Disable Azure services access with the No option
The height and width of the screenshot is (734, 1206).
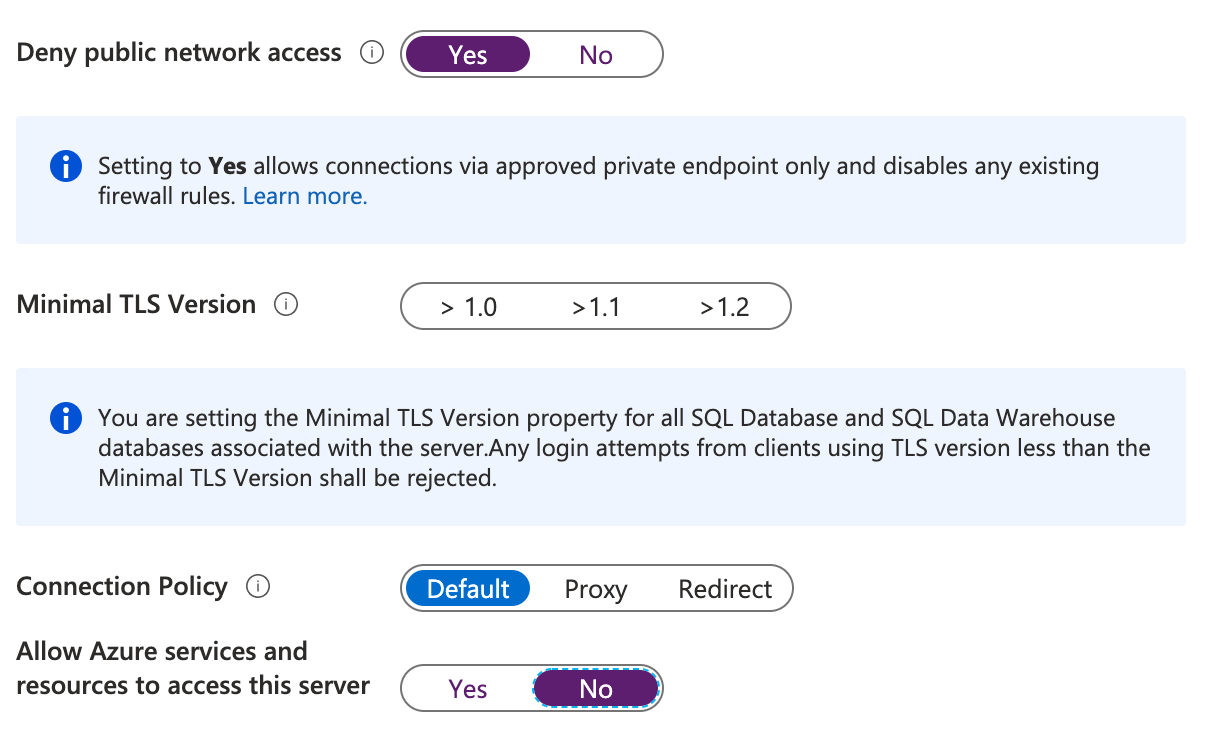[x=596, y=688]
